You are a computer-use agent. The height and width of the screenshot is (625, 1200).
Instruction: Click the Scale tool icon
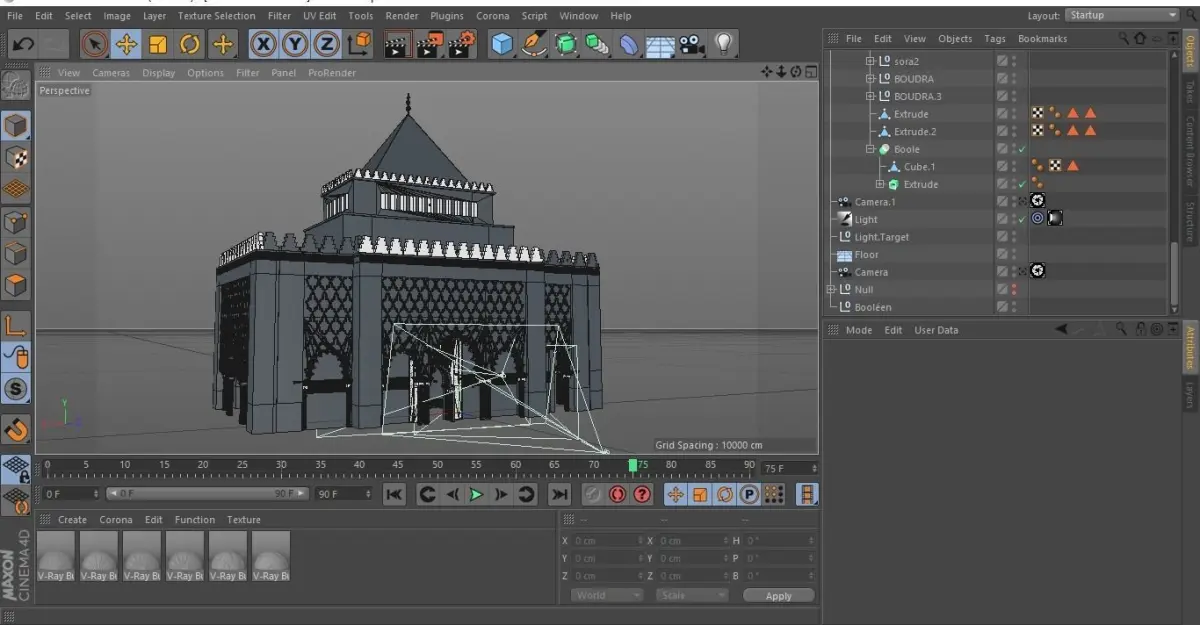click(158, 44)
